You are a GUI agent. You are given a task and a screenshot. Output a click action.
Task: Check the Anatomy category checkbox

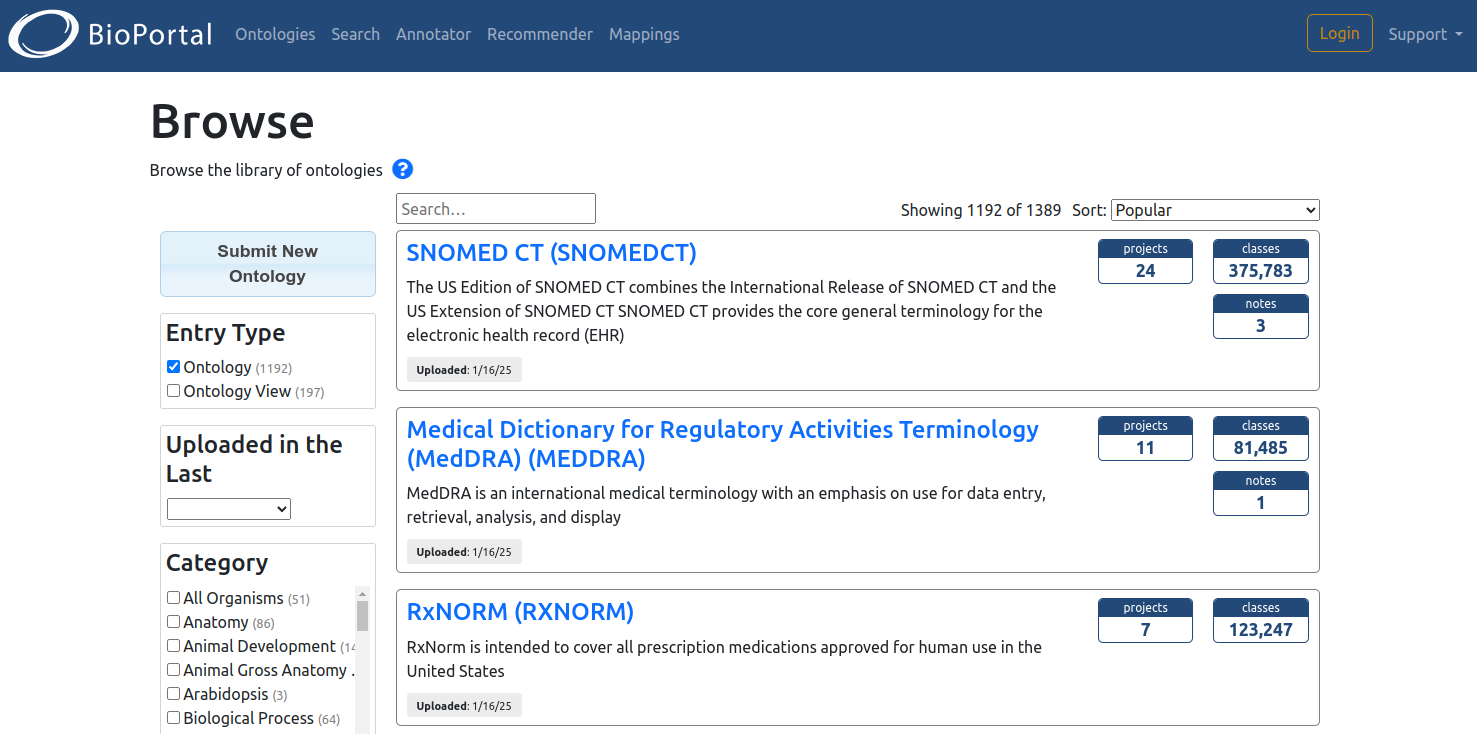tap(174, 622)
